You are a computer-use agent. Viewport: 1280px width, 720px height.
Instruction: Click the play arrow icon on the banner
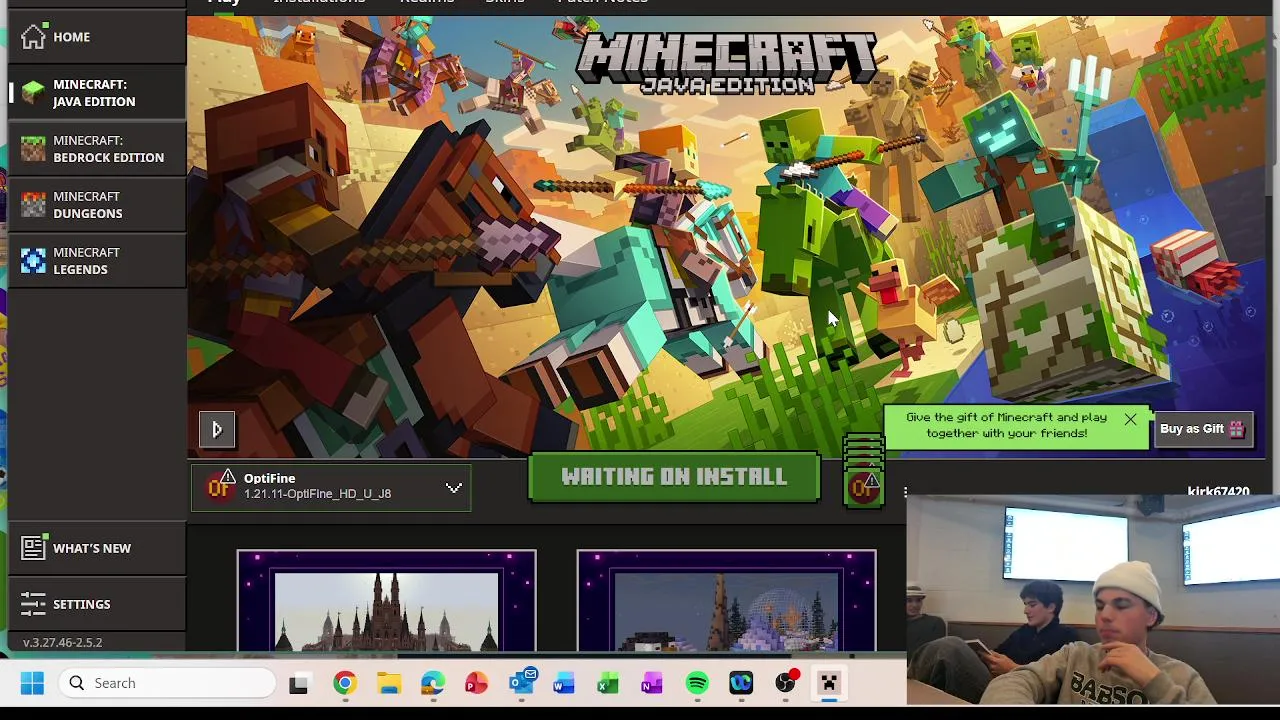click(217, 430)
